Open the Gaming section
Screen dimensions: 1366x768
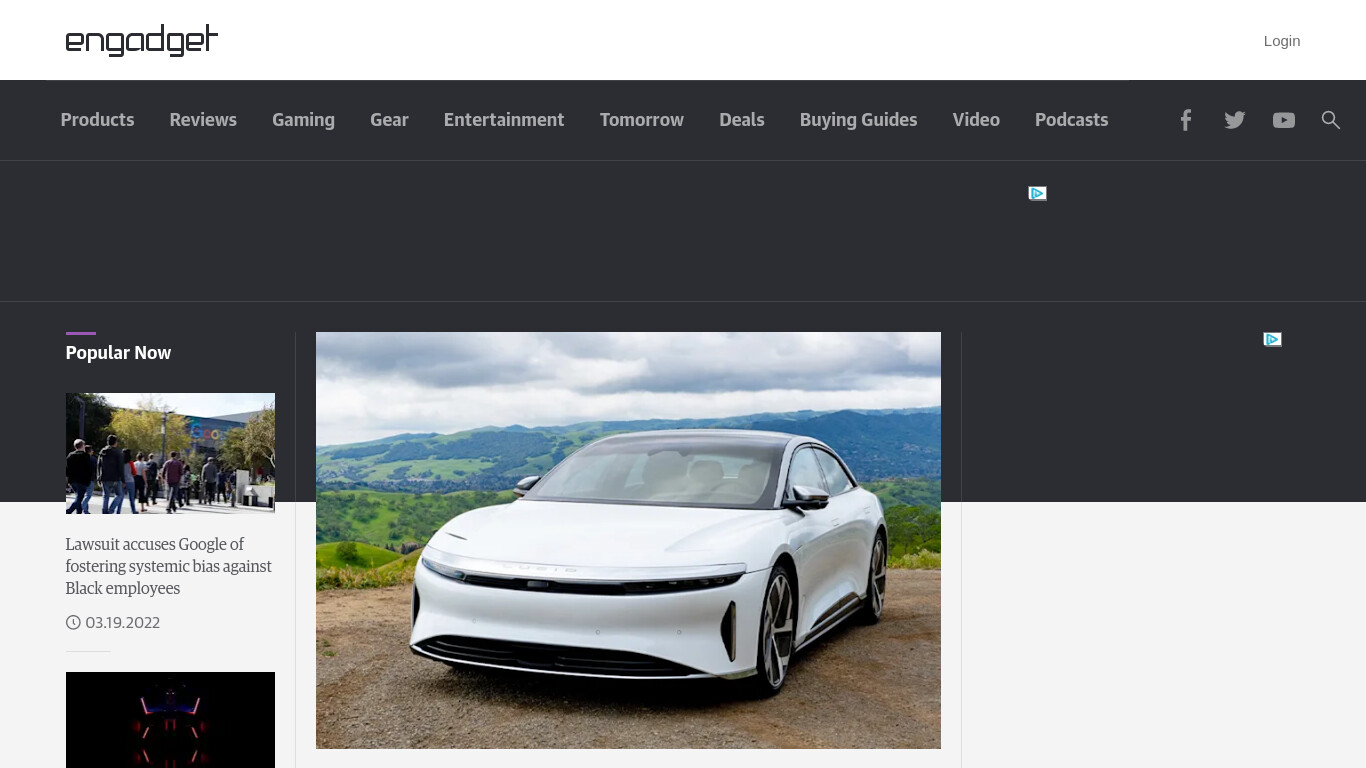click(x=303, y=120)
